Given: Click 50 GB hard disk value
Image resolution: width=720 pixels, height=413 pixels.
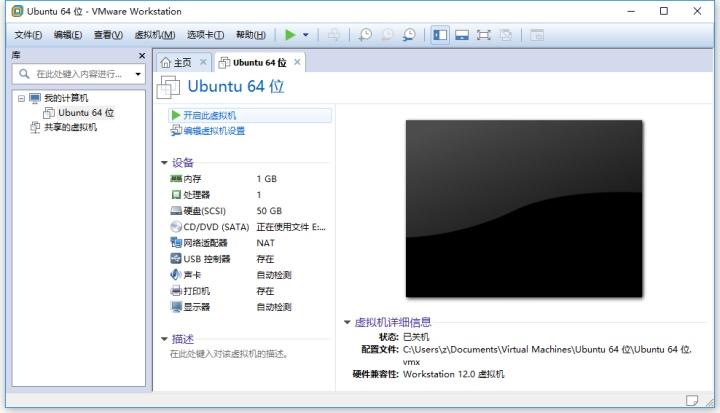Looking at the screenshot, I should (x=269, y=211).
